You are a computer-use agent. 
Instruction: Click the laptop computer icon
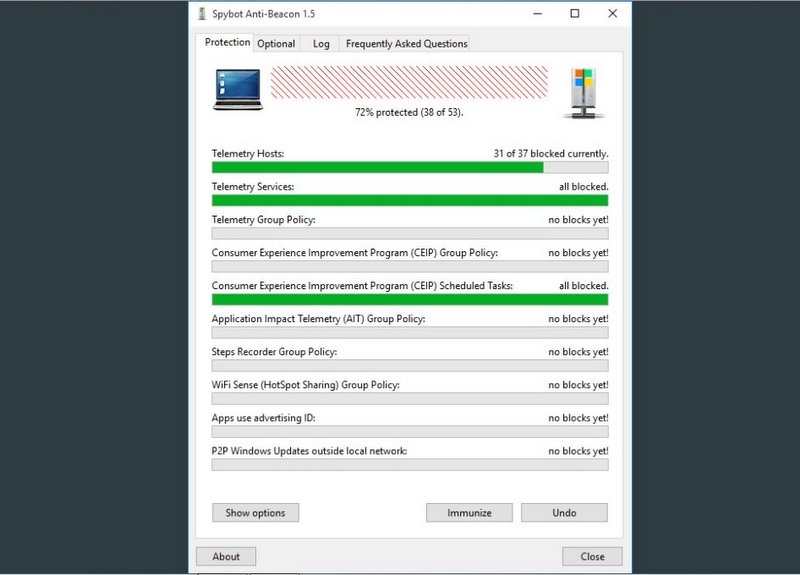point(238,90)
